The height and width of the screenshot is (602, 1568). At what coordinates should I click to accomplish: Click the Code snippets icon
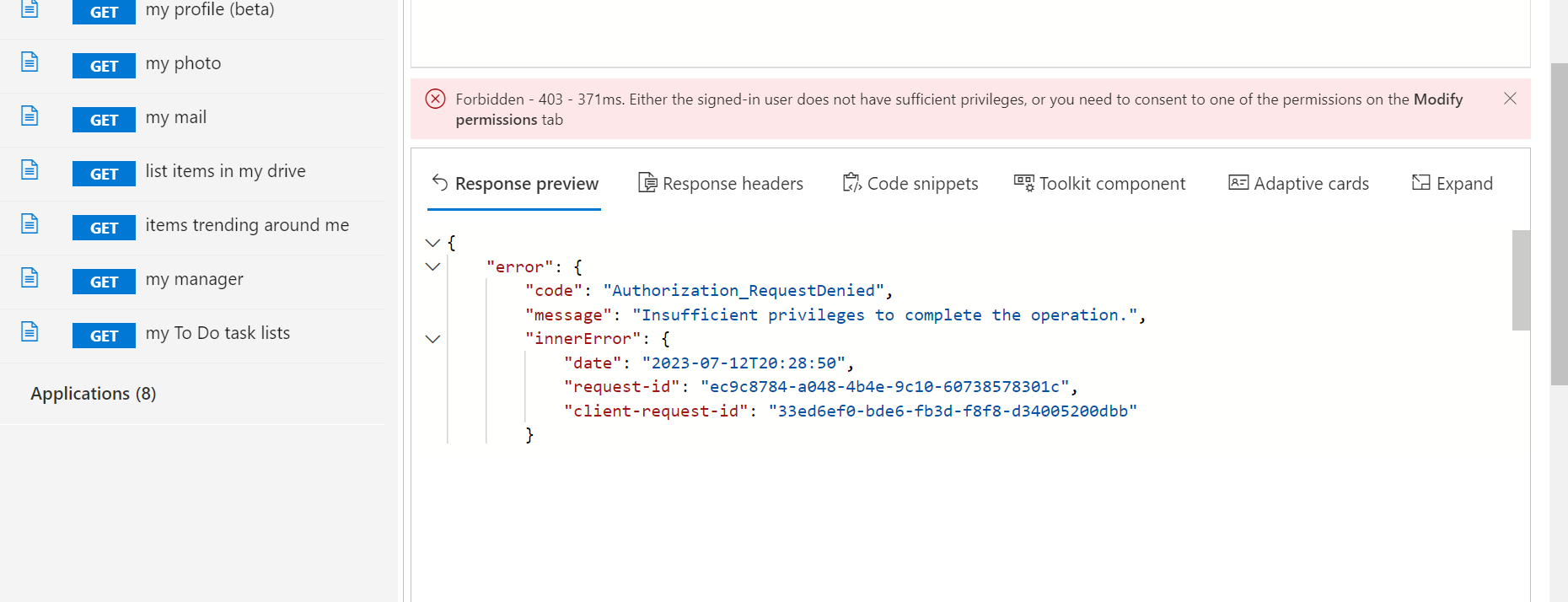pyautogui.click(x=851, y=183)
